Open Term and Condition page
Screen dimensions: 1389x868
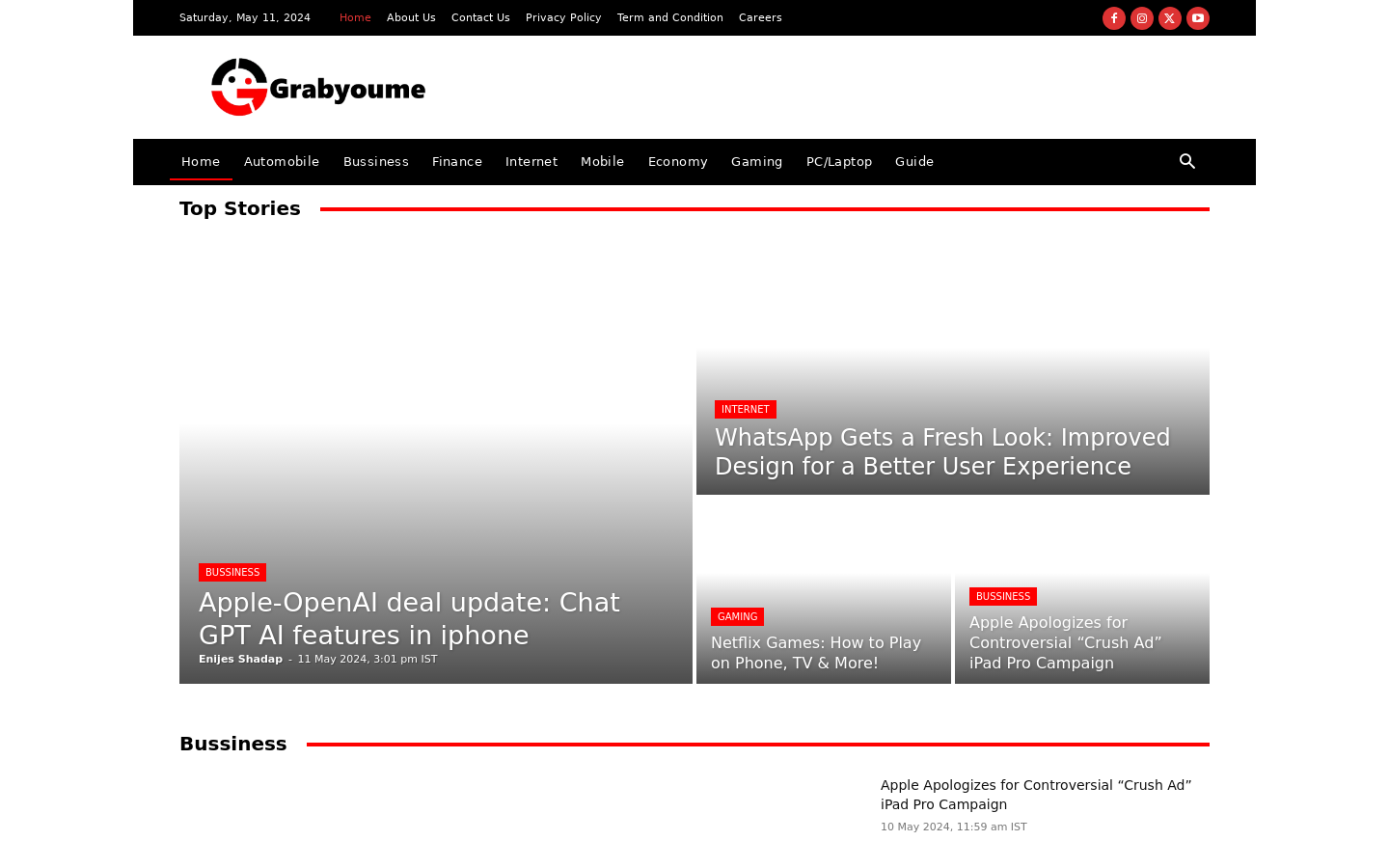click(x=670, y=17)
